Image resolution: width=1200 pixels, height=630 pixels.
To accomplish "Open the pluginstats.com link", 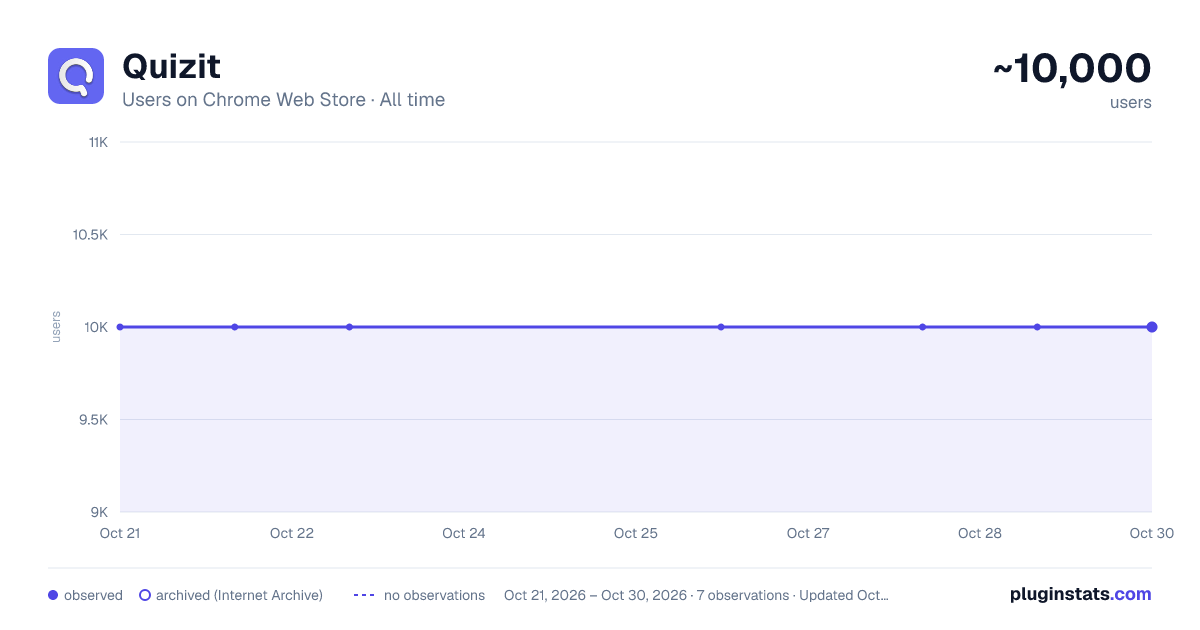I will click(x=1081, y=594).
